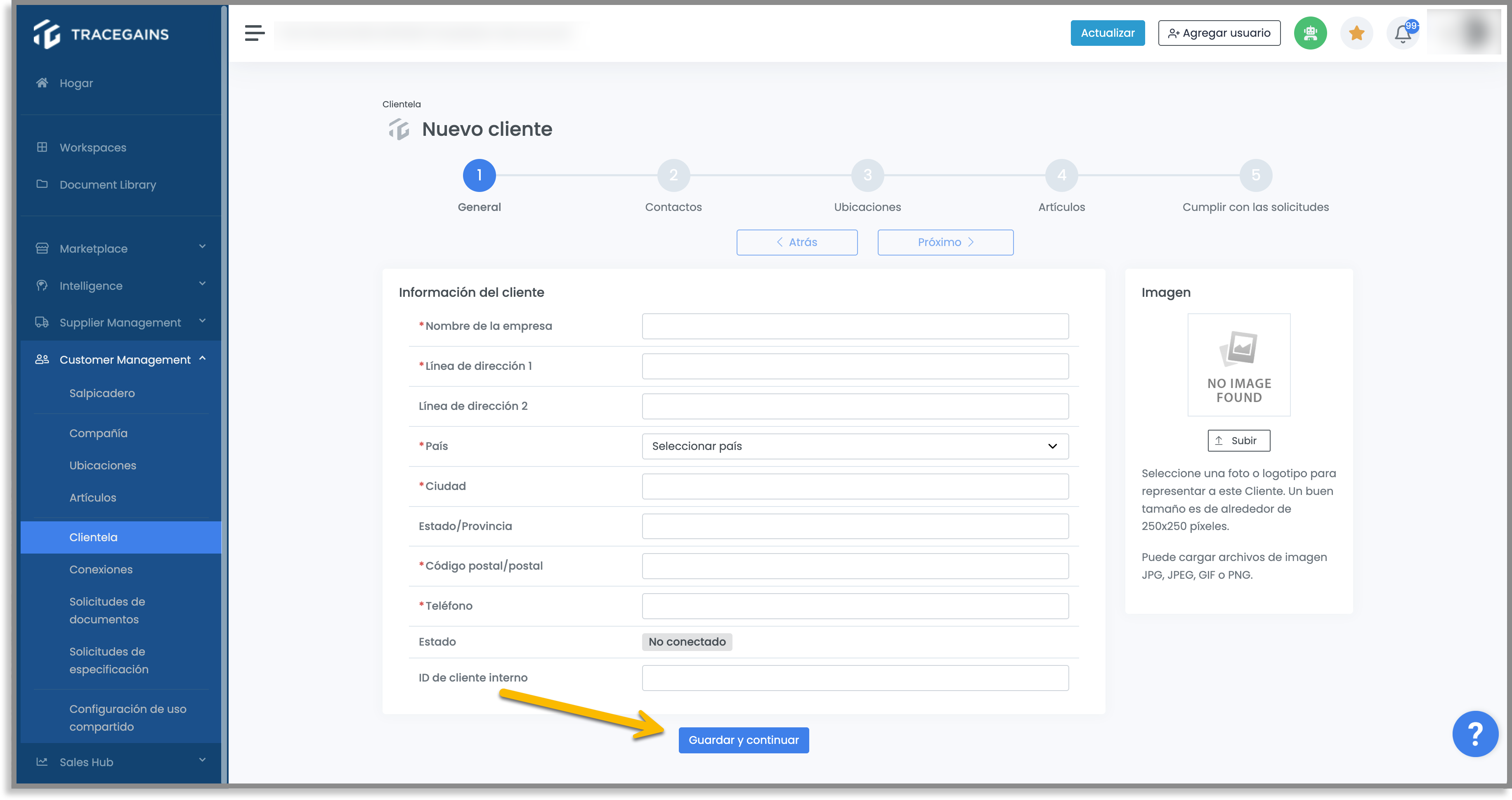This screenshot has height=800, width=1512.
Task: Open the Seleccionar país dropdown
Action: (855, 446)
